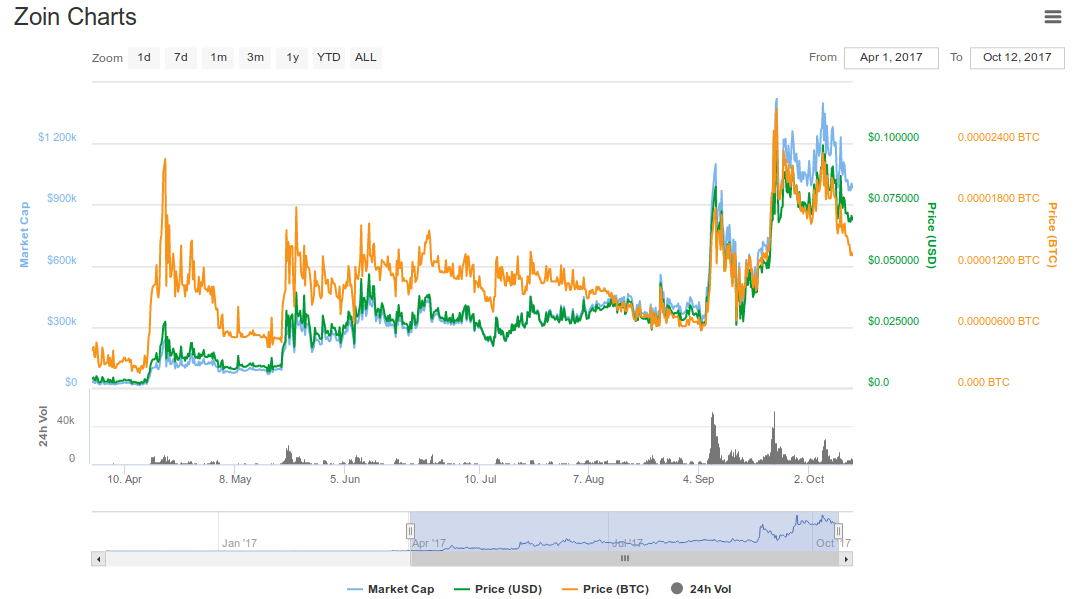Set zoom to 1y

tap(293, 58)
